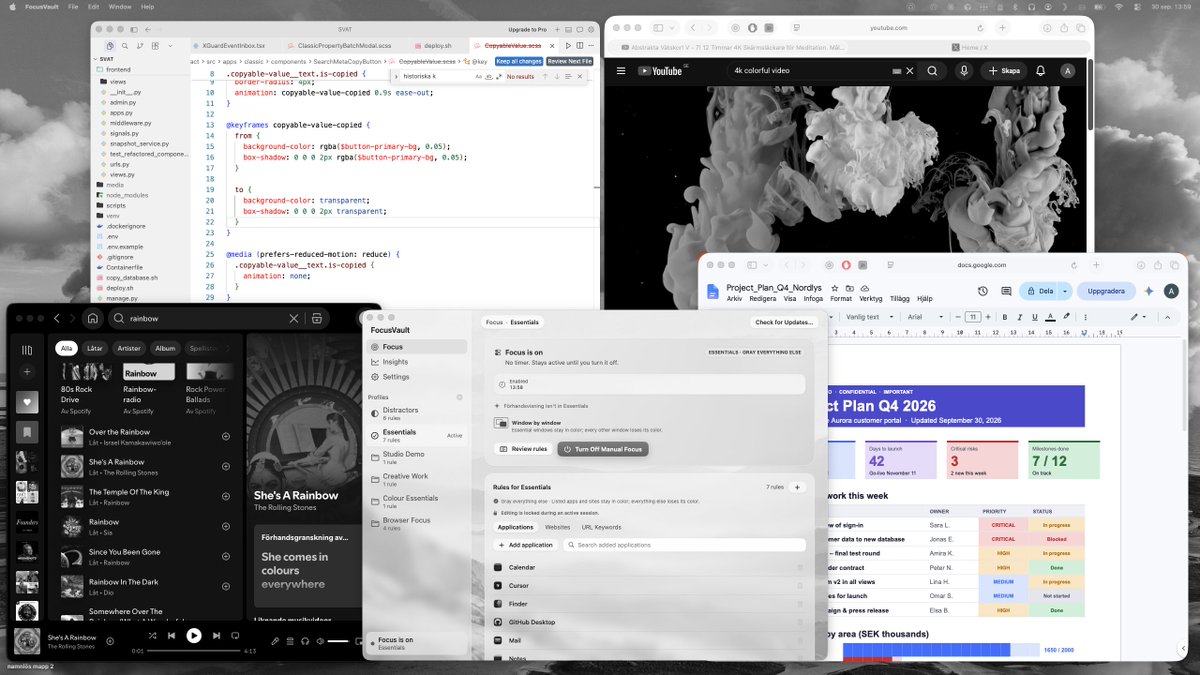
Task: Click YouTube voice search microphone
Action: click(964, 71)
